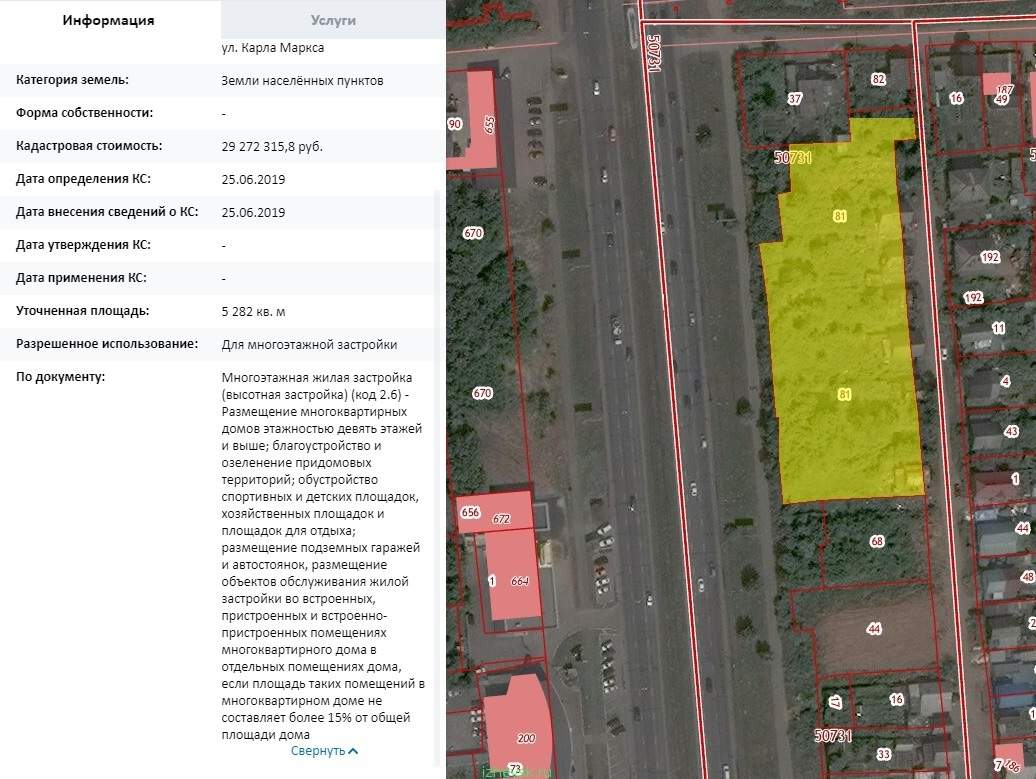The image size is (1036, 779).
Task: Select parcel labeled 68 below the yellow plot
Action: pyautogui.click(x=877, y=541)
